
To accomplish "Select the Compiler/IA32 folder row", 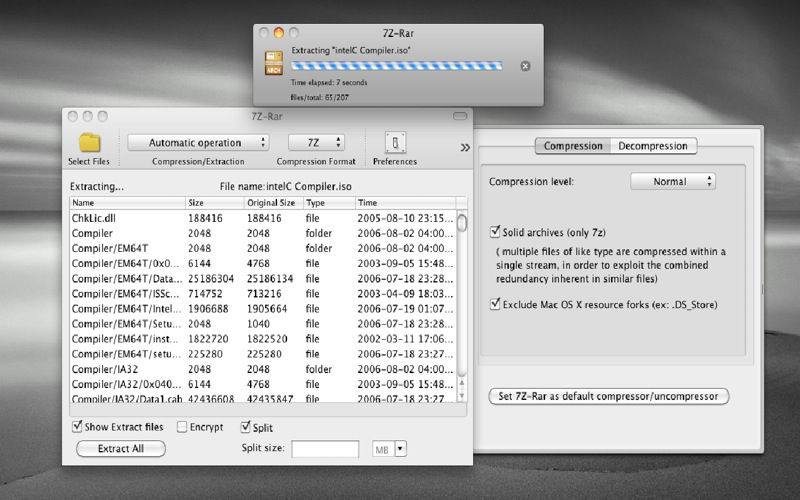I will [x=263, y=369].
